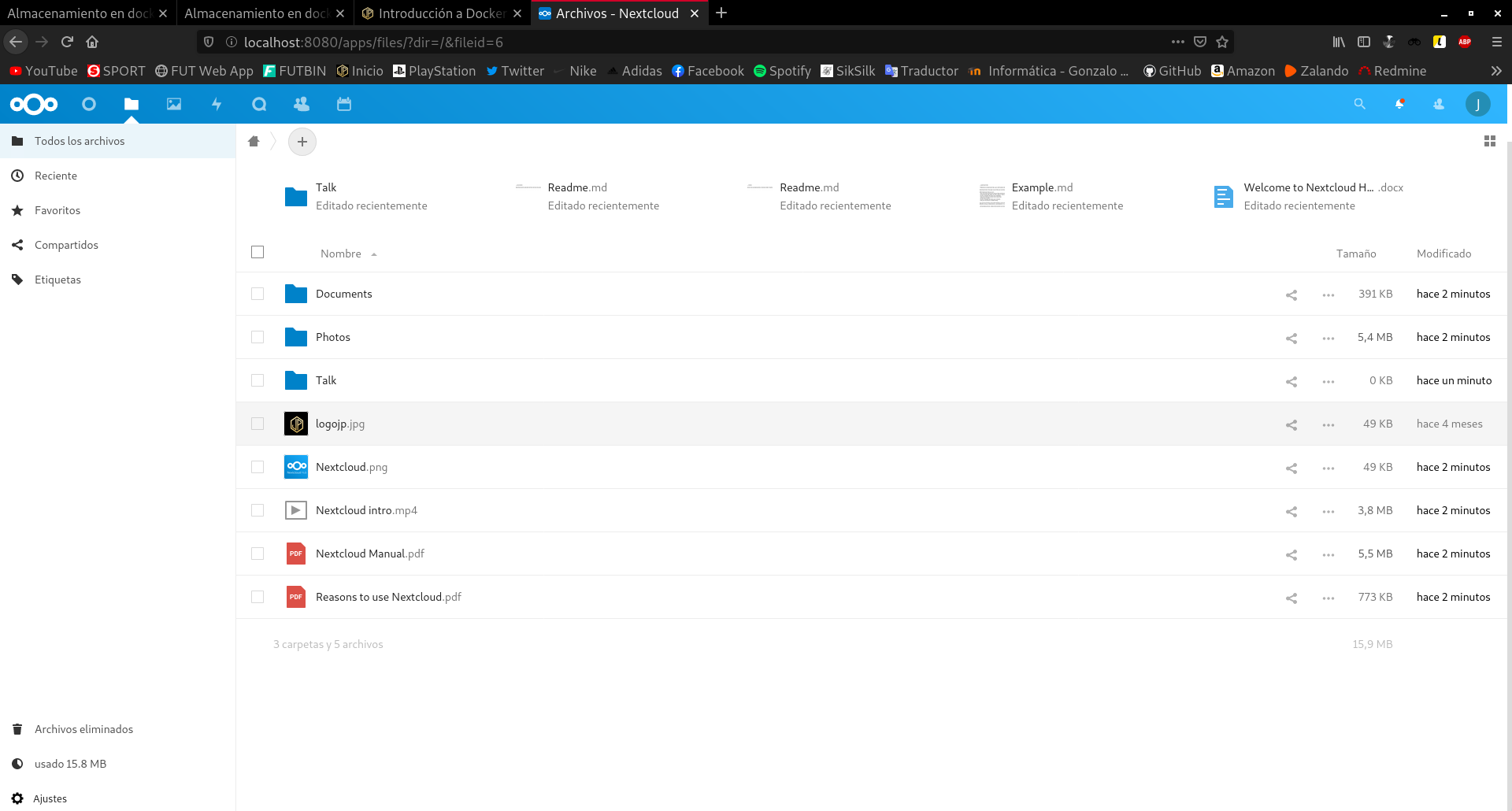Open the user avatar J menu
Image resolution: width=1512 pixels, height=811 pixels.
coord(1478,104)
